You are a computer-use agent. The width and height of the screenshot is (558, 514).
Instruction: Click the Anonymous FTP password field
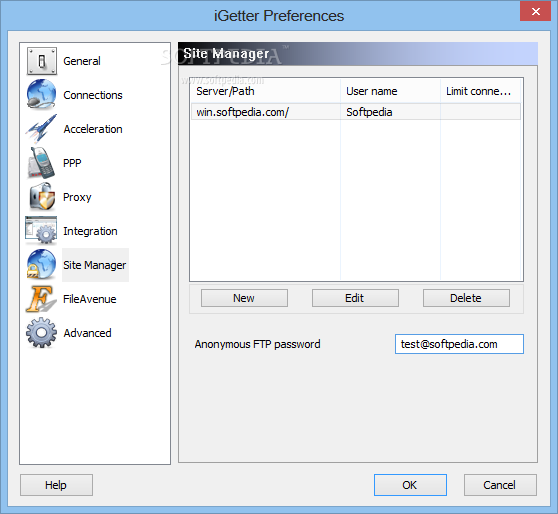tap(459, 344)
